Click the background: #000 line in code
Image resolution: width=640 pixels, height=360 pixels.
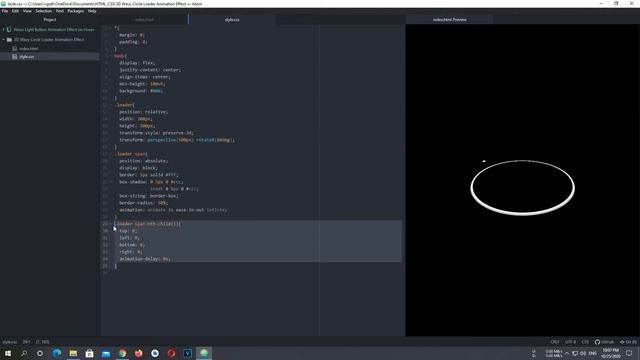(141, 91)
